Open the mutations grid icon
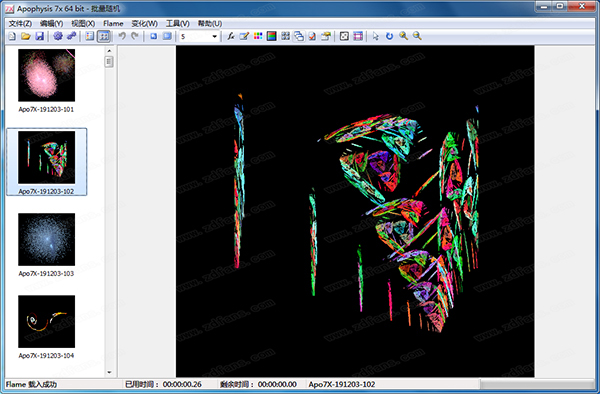The width and height of the screenshot is (600, 394). point(285,36)
